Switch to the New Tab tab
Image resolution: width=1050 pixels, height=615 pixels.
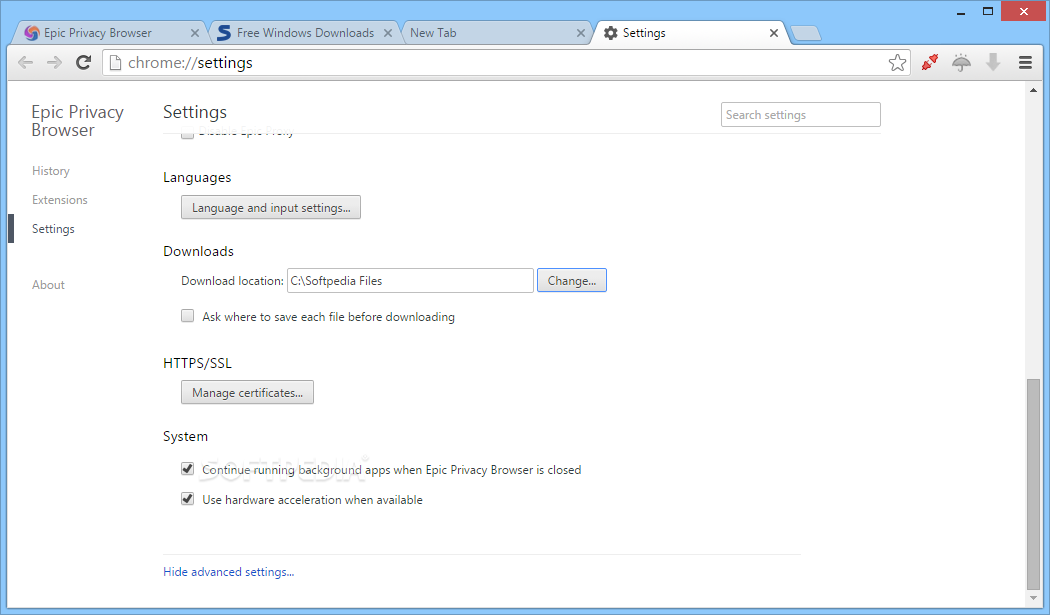point(496,33)
